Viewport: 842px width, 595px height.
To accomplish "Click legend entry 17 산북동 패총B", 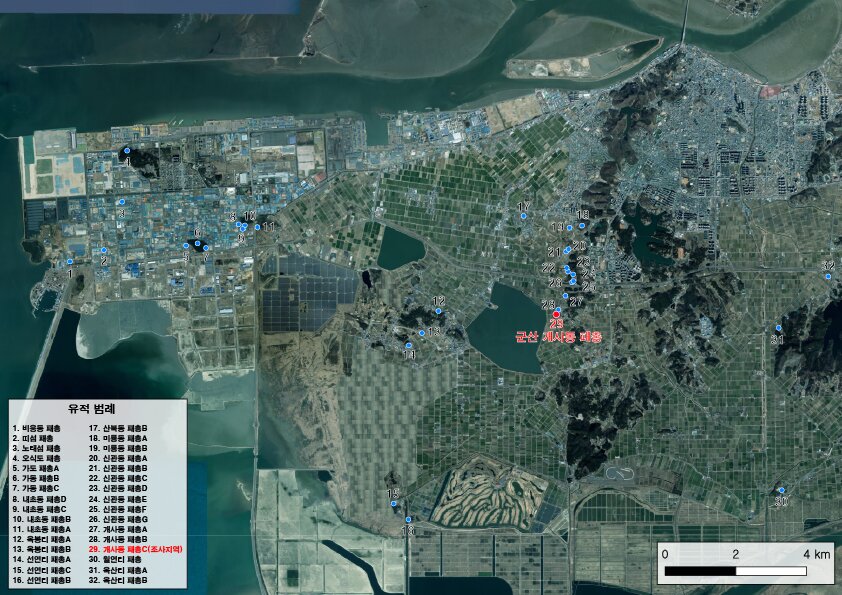I will click(x=118, y=428).
